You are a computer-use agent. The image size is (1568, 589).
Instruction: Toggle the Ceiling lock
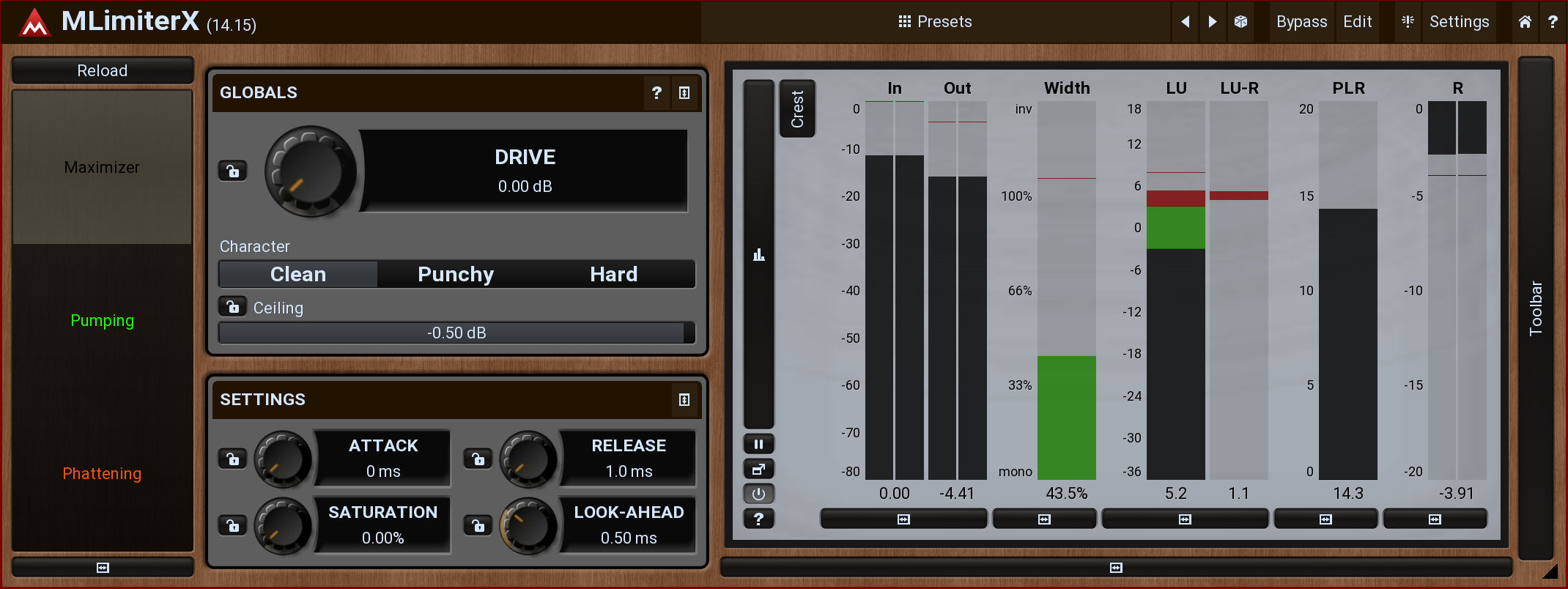(232, 307)
